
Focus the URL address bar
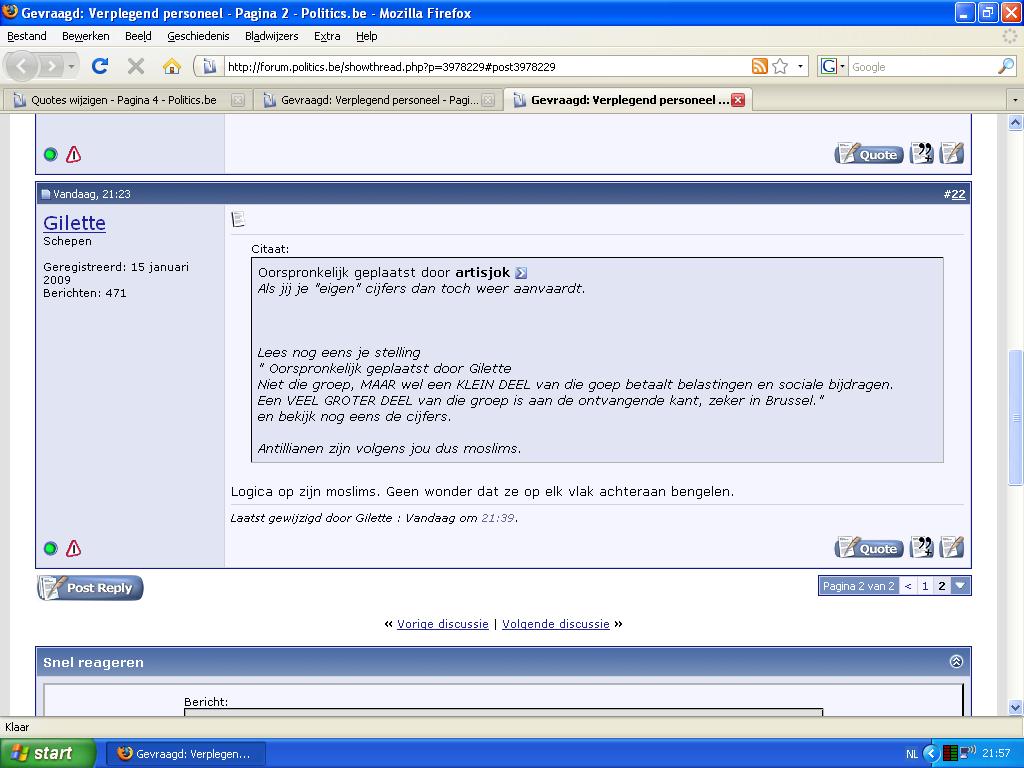(x=480, y=67)
